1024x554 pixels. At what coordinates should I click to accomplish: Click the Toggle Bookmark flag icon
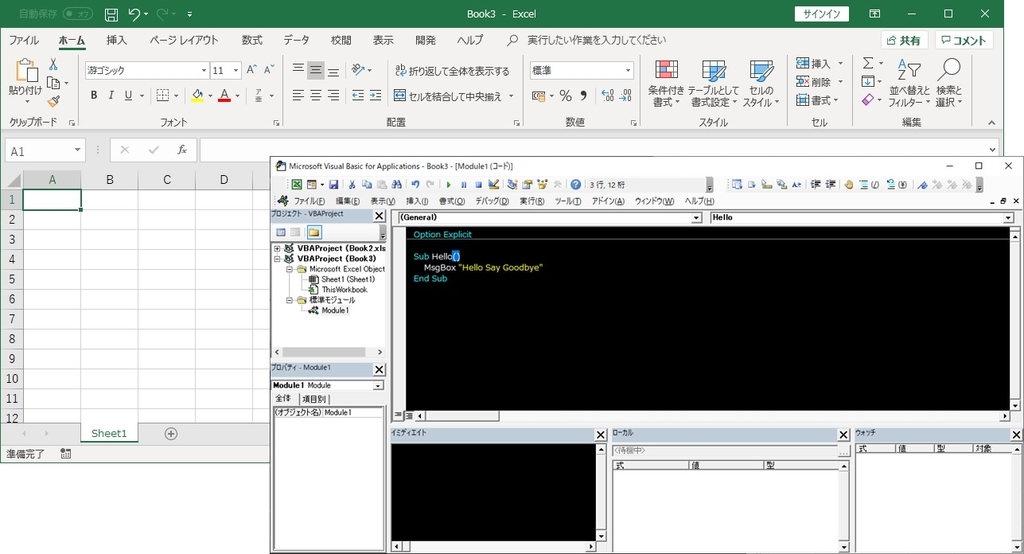[x=922, y=185]
